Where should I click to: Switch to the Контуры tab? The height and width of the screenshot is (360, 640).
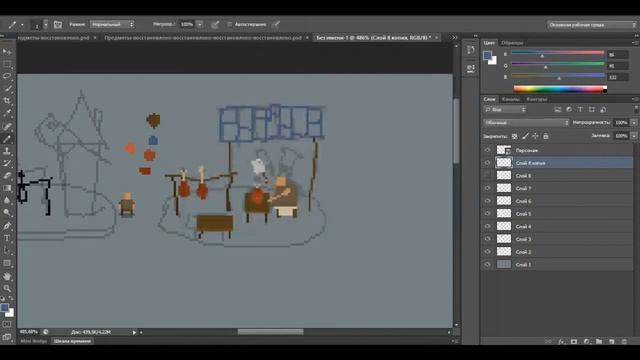[536, 99]
